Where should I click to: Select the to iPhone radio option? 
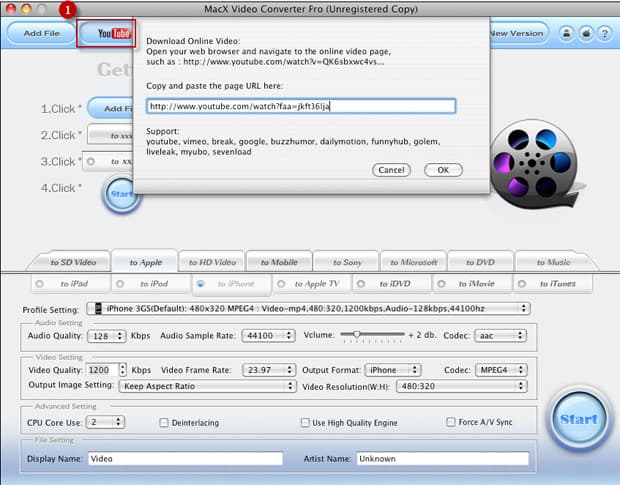[x=200, y=284]
